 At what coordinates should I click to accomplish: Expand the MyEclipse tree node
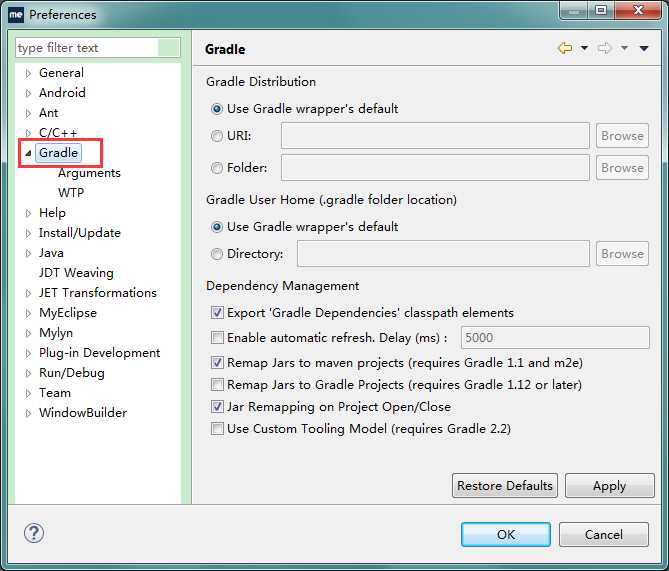tap(28, 313)
